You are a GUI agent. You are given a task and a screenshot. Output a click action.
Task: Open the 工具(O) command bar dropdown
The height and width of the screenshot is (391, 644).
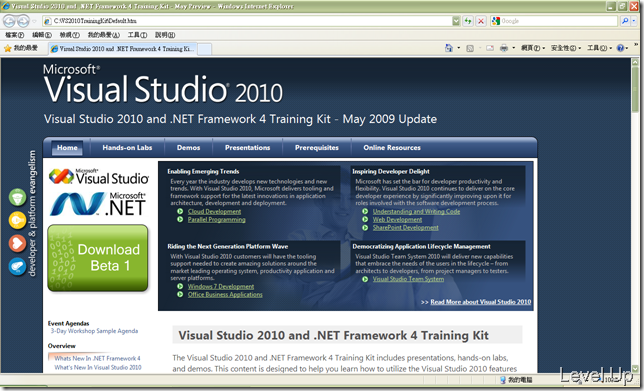coord(599,48)
